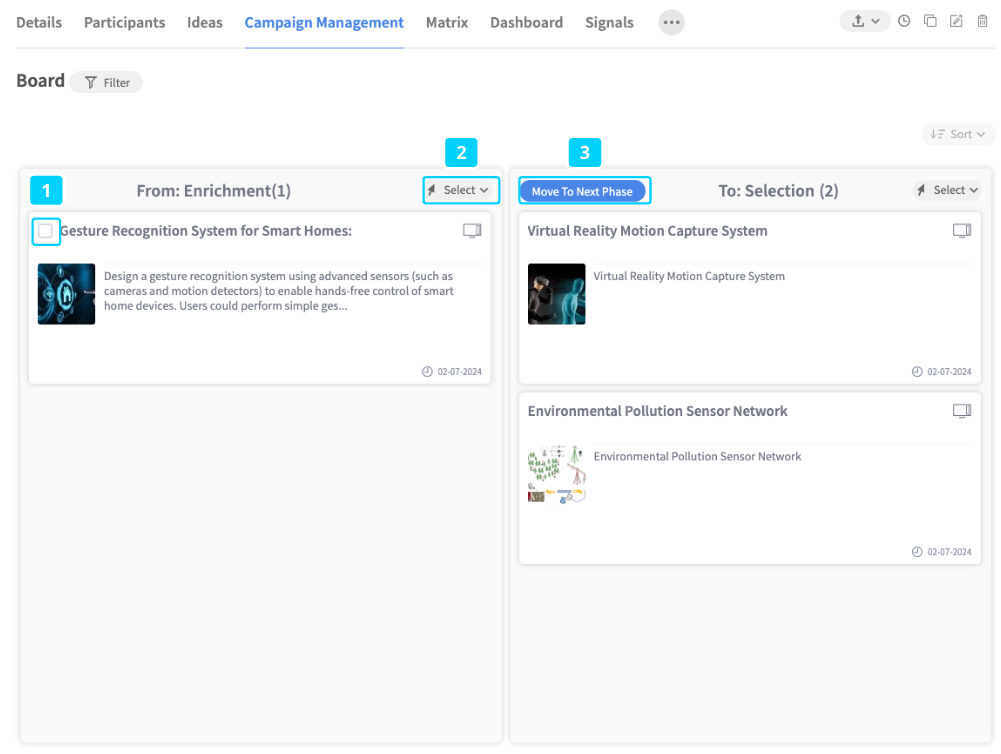Image resolution: width=1001 pixels, height=754 pixels.
Task: Click the edit pencil icon
Action: (956, 21)
